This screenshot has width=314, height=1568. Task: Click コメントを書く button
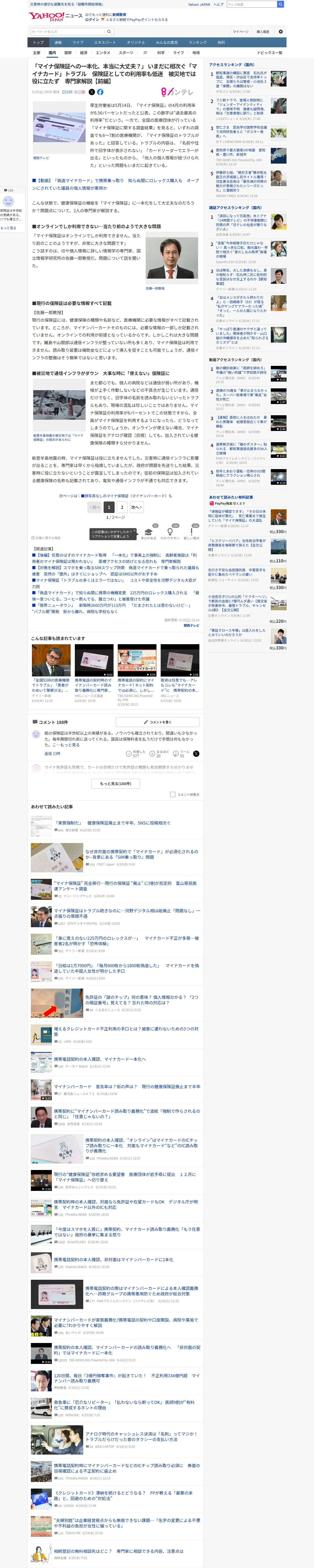click(x=158, y=722)
